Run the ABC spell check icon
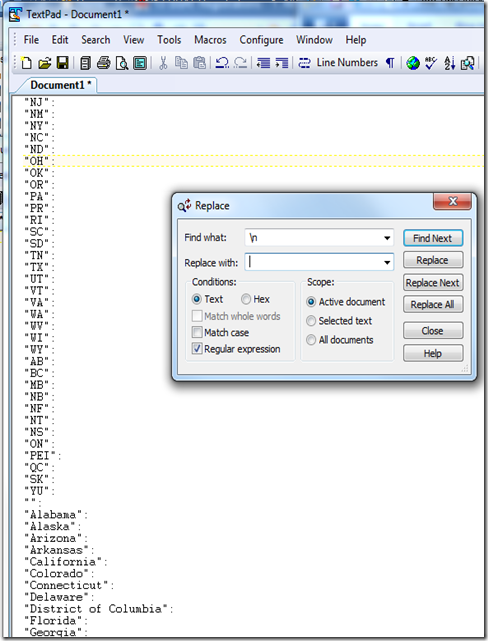Image resolution: width=488 pixels, height=641 pixels. (x=431, y=63)
